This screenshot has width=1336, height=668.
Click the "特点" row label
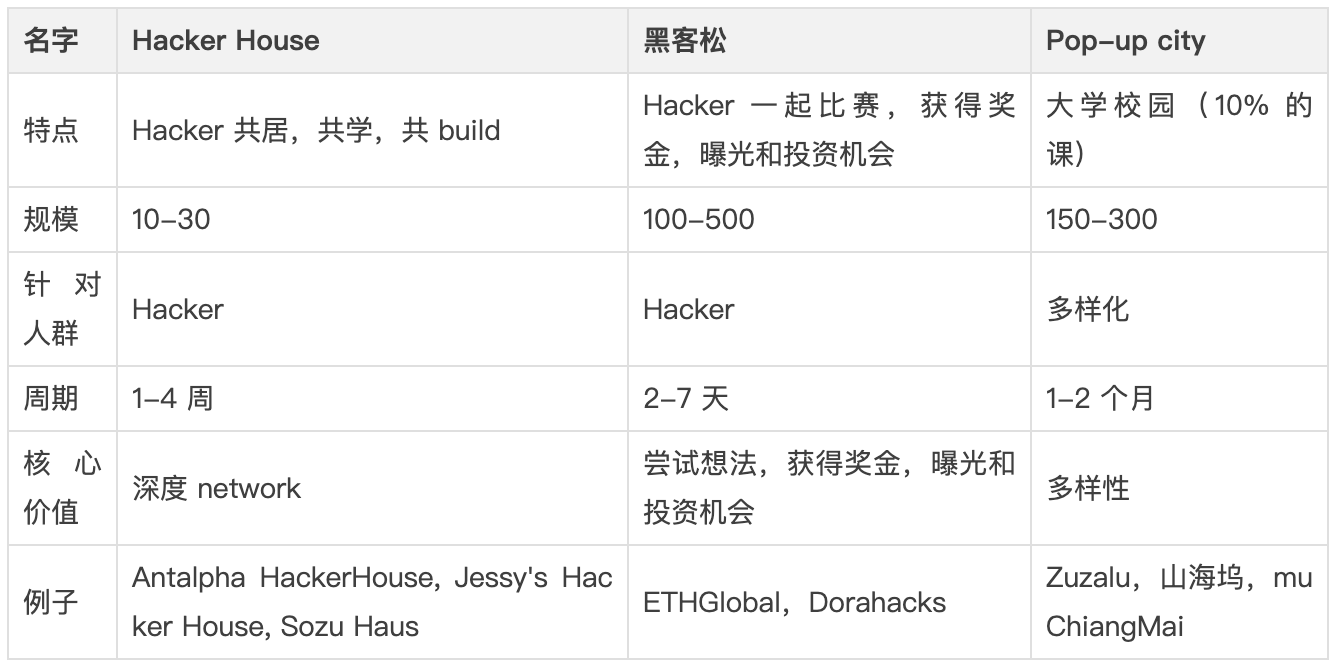pyautogui.click(x=51, y=131)
